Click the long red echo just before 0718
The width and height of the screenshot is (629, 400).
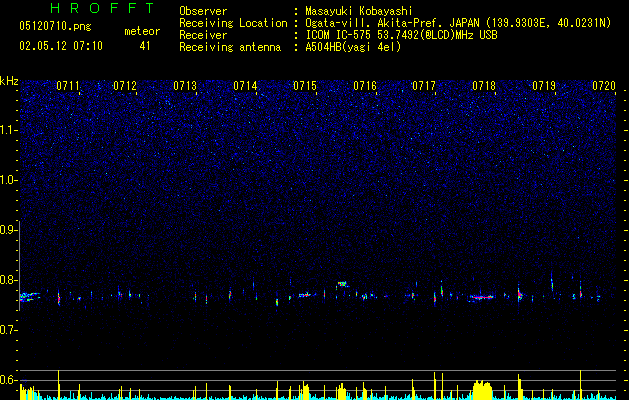click(481, 297)
